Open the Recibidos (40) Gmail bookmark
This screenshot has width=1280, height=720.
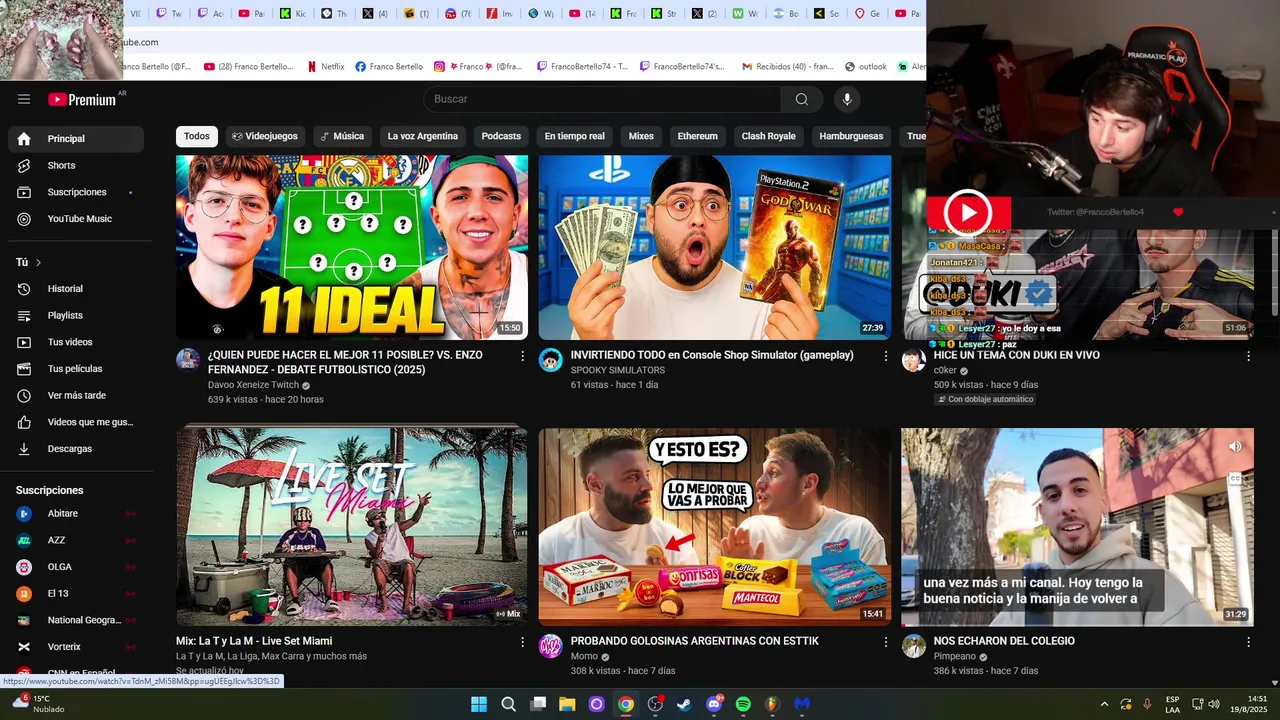click(786, 67)
